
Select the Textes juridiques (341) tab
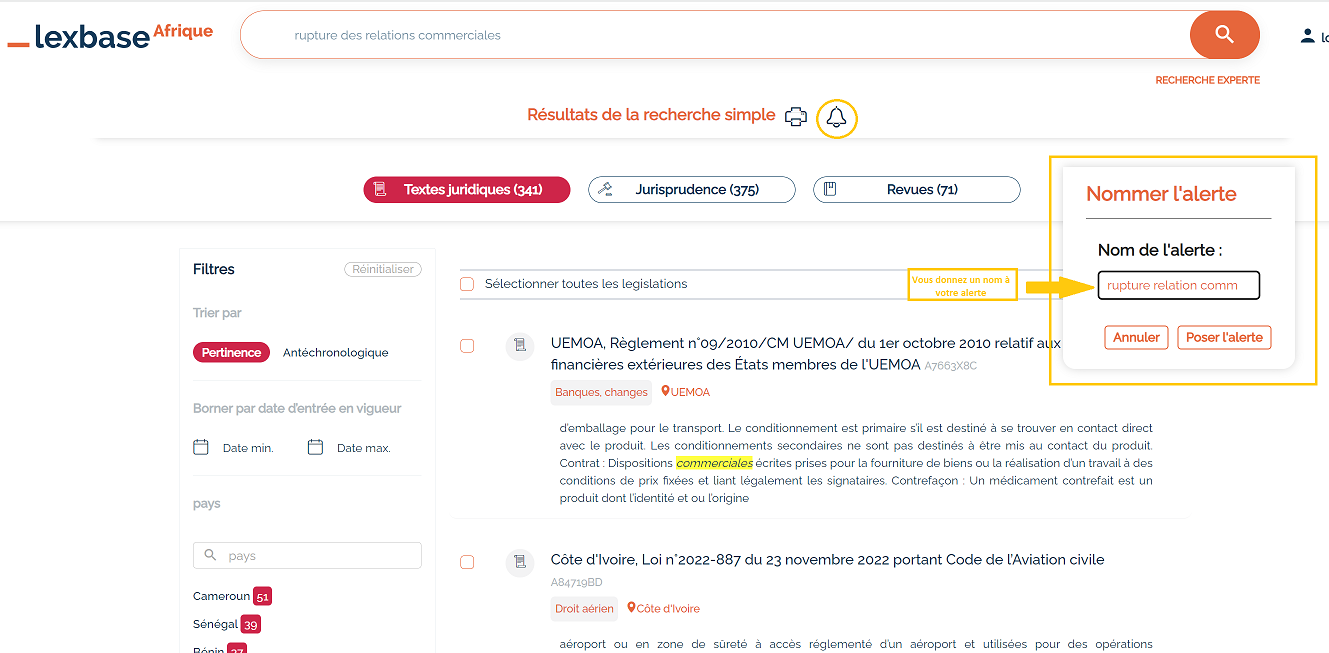click(466, 190)
